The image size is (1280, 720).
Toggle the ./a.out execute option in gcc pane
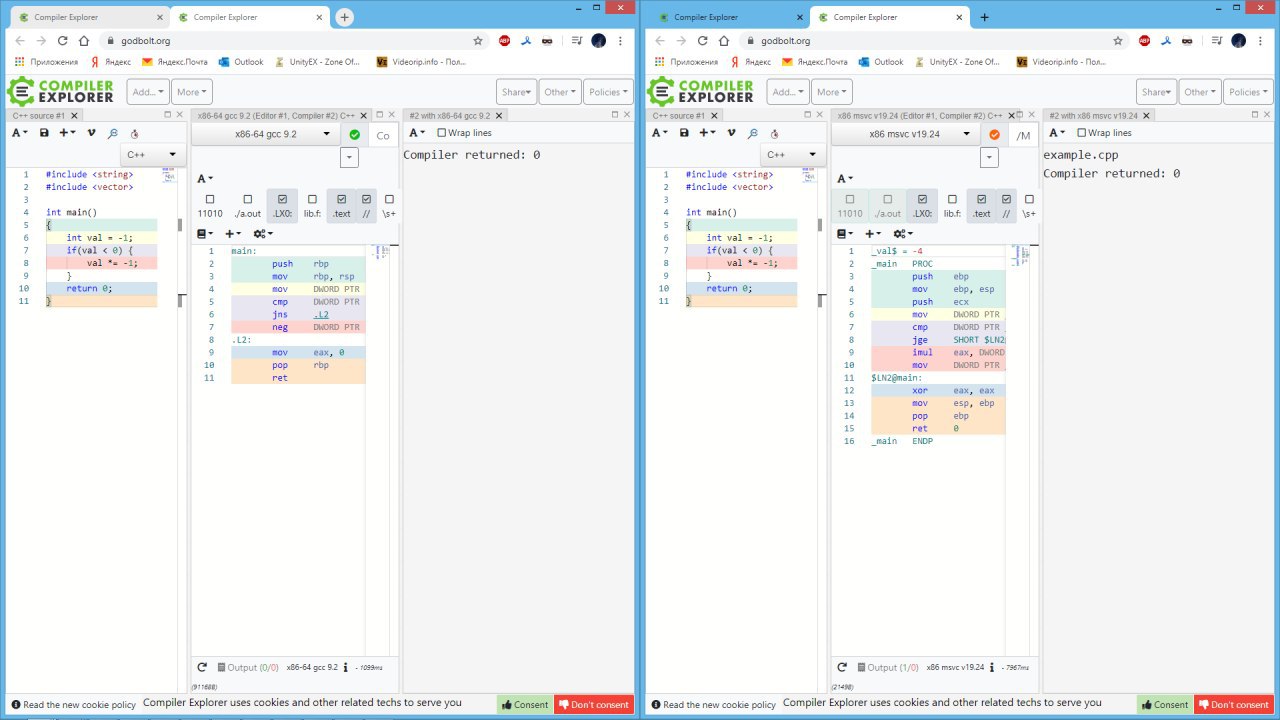pos(247,206)
